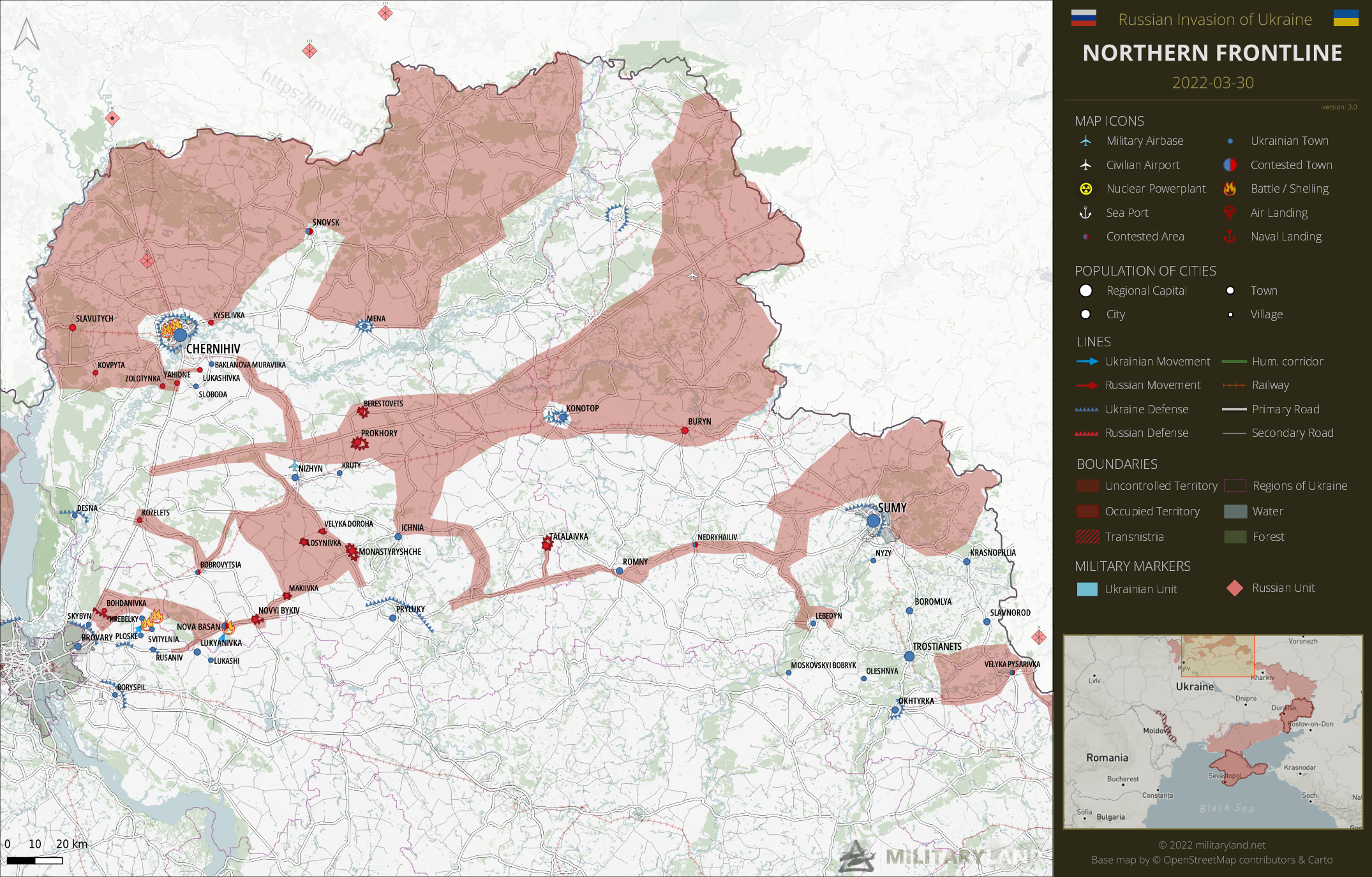The width and height of the screenshot is (1372, 877).
Task: Select the Sea Port anchor legend icon
Action: (1085, 213)
